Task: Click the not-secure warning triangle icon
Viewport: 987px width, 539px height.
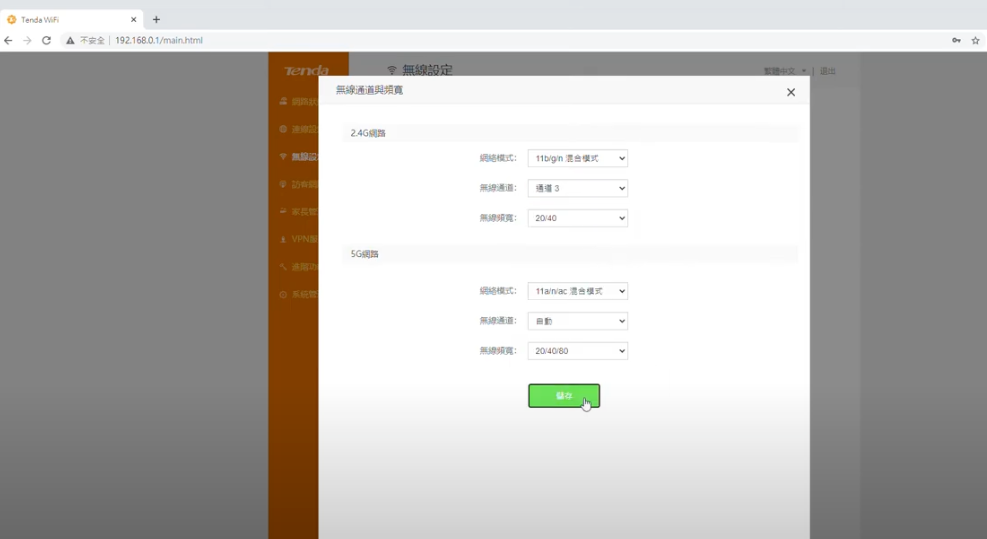Action: tap(70, 40)
